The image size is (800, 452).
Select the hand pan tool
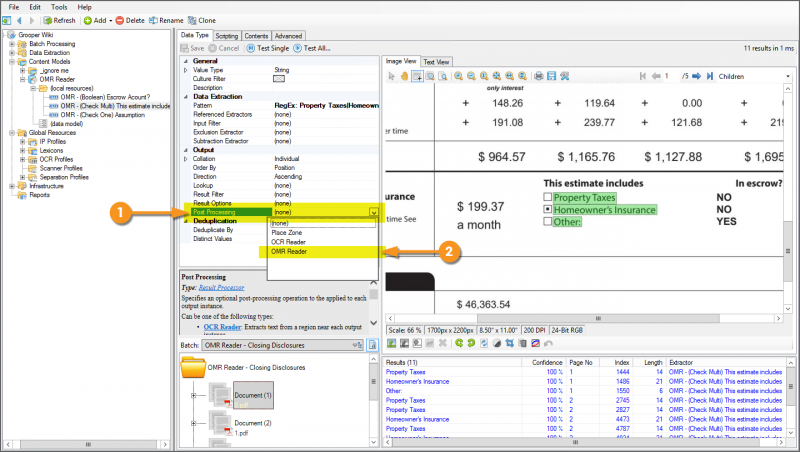point(403,76)
